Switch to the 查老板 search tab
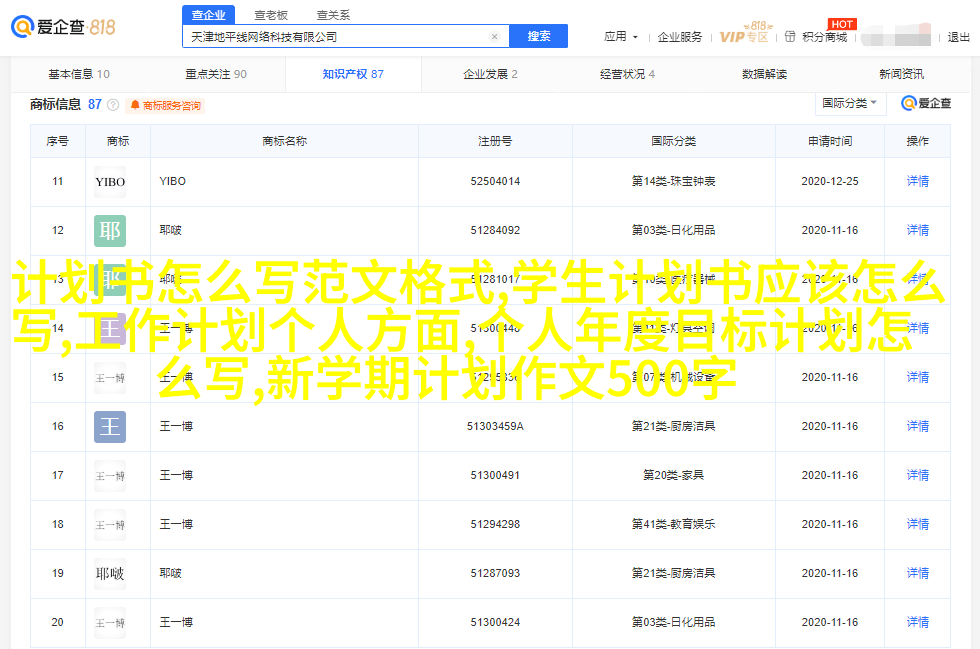Screen dimensions: 980x649 270,15
